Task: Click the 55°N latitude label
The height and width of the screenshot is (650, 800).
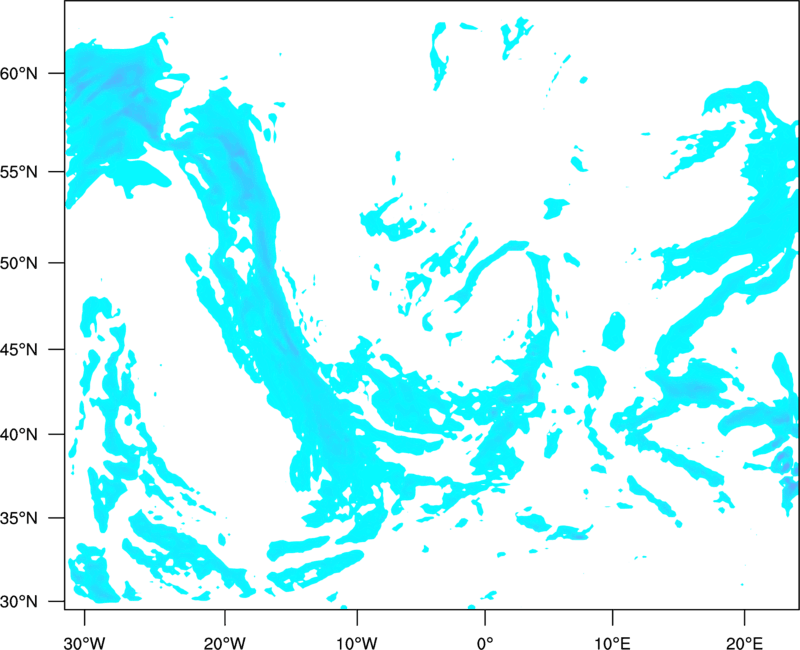Action: pyautogui.click(x=19, y=172)
